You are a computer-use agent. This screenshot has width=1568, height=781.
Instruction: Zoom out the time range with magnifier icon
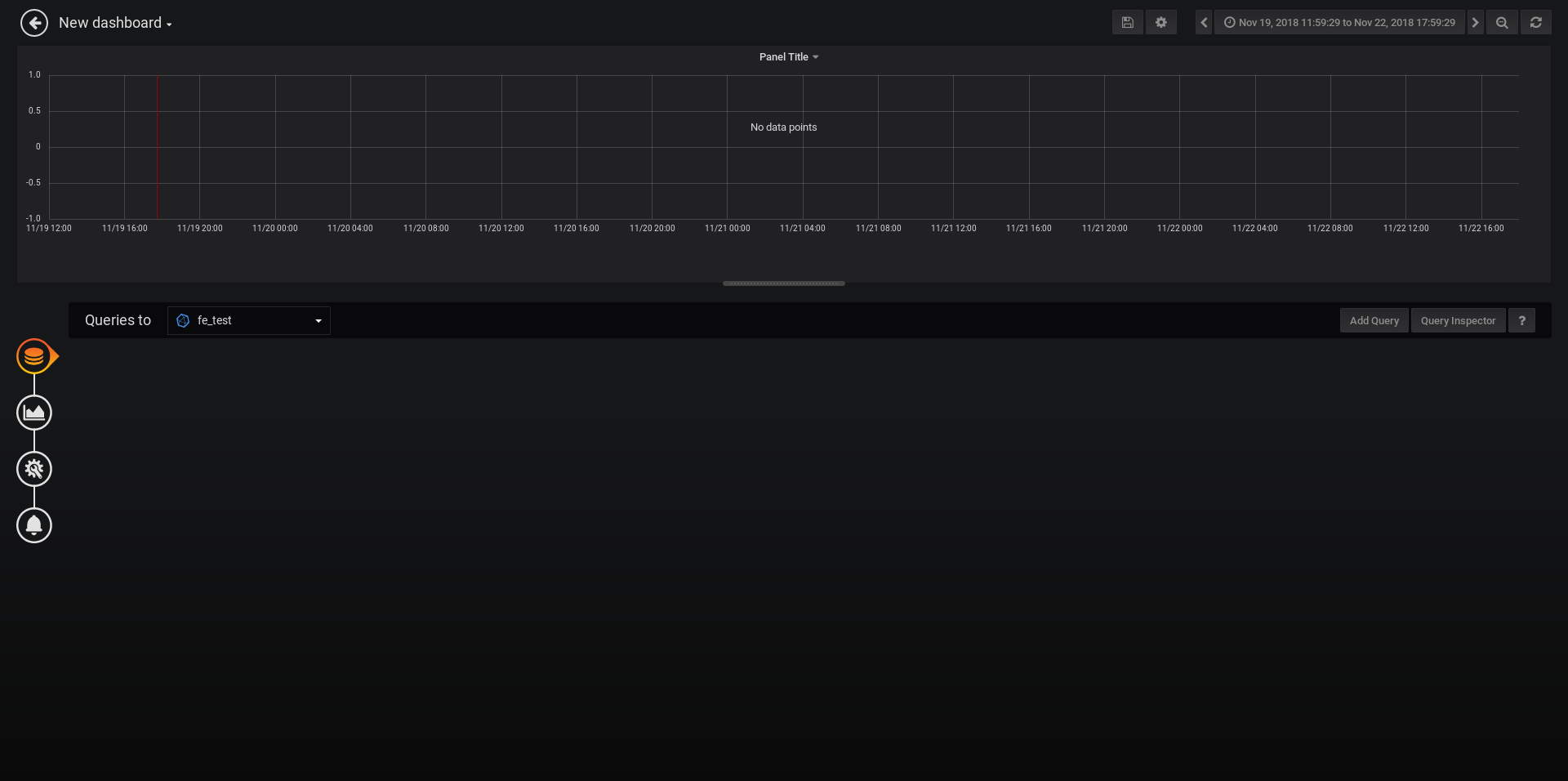[1502, 22]
